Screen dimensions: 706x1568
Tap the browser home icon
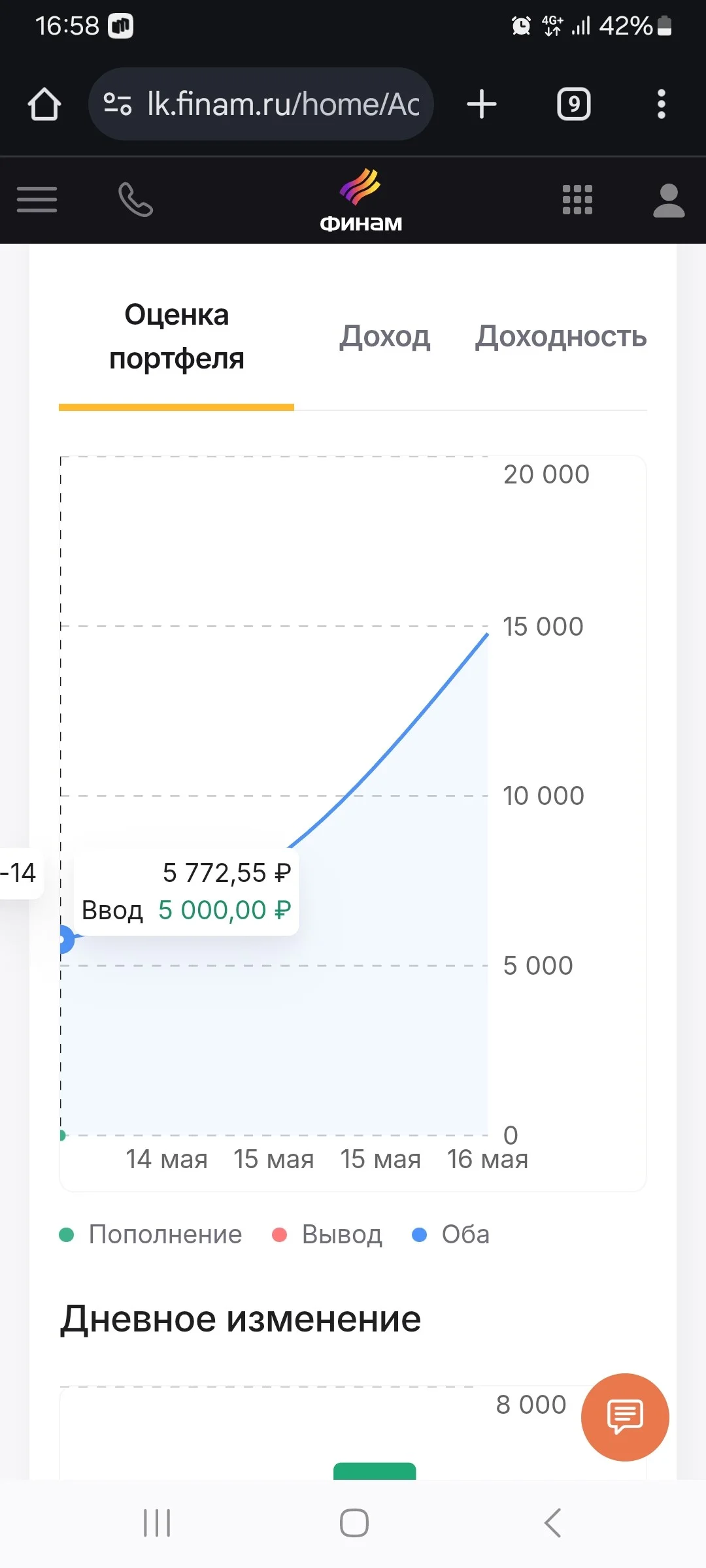pyautogui.click(x=44, y=105)
